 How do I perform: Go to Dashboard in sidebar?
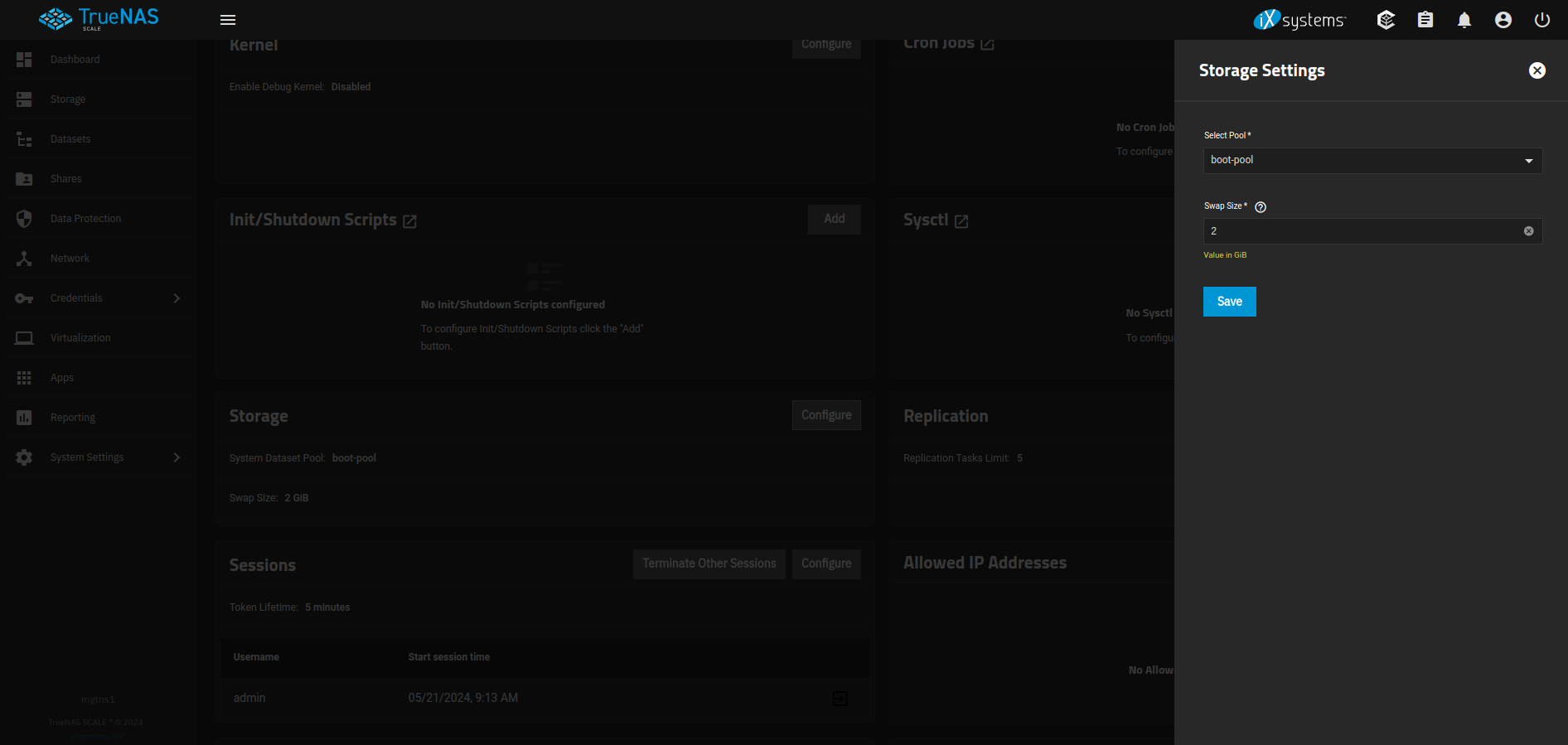click(75, 60)
